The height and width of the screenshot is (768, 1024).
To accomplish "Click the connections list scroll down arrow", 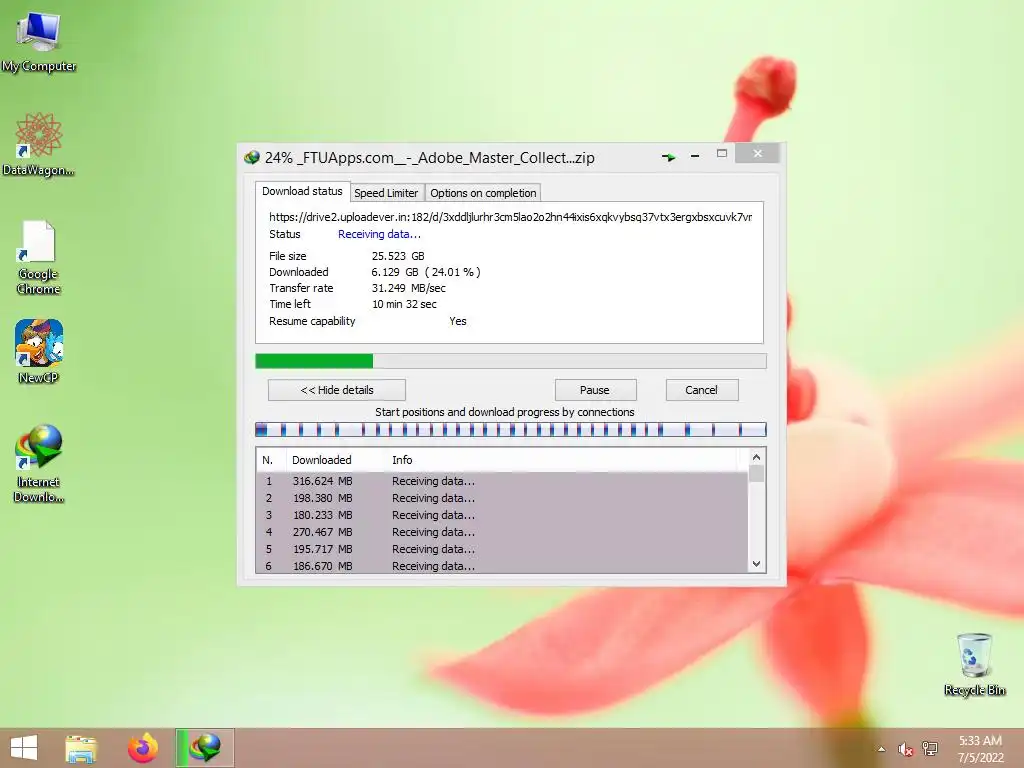I will (756, 564).
